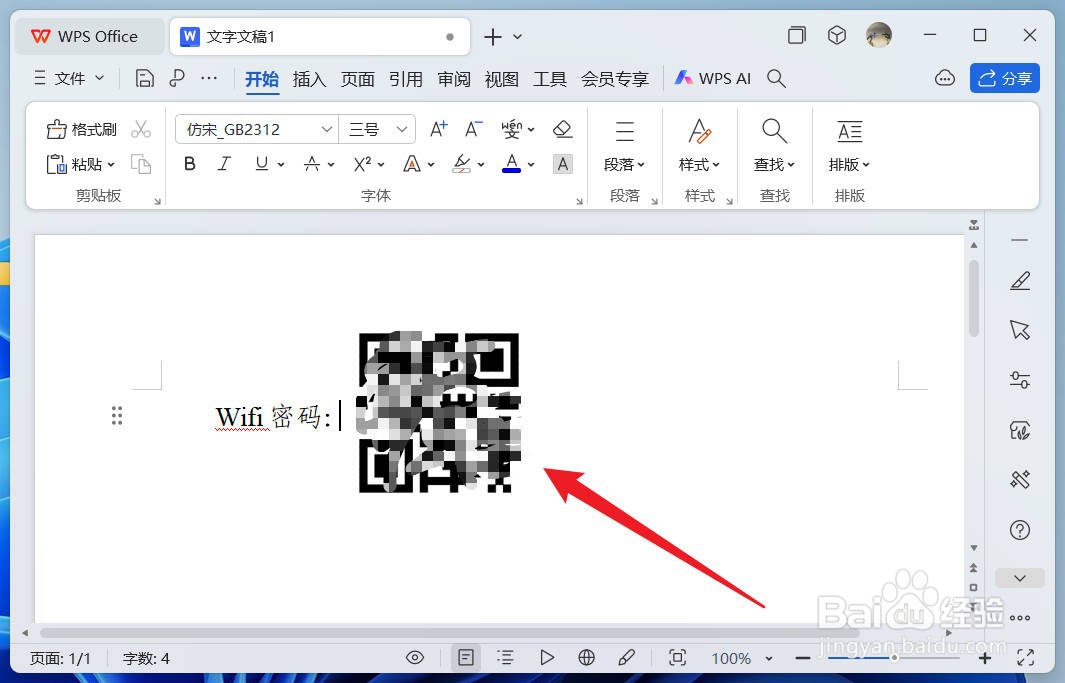The image size is (1065, 683).
Task: Select the ink annotation pen in status bar
Action: coord(627,658)
